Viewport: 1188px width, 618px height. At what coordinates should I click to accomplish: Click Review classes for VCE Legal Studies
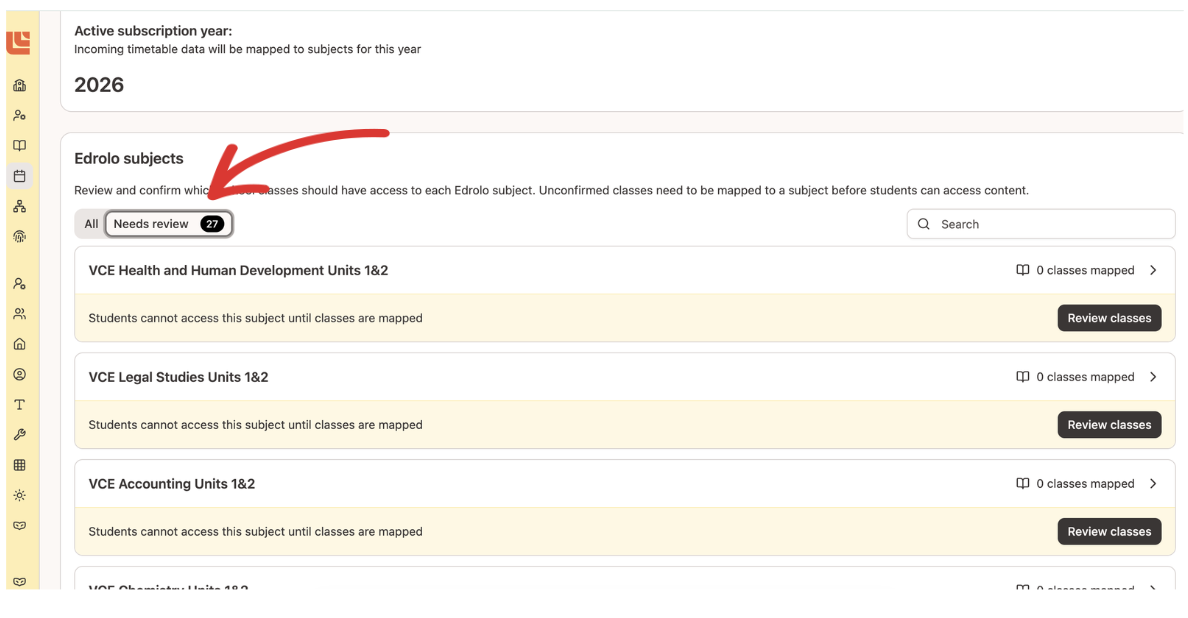click(x=1109, y=424)
